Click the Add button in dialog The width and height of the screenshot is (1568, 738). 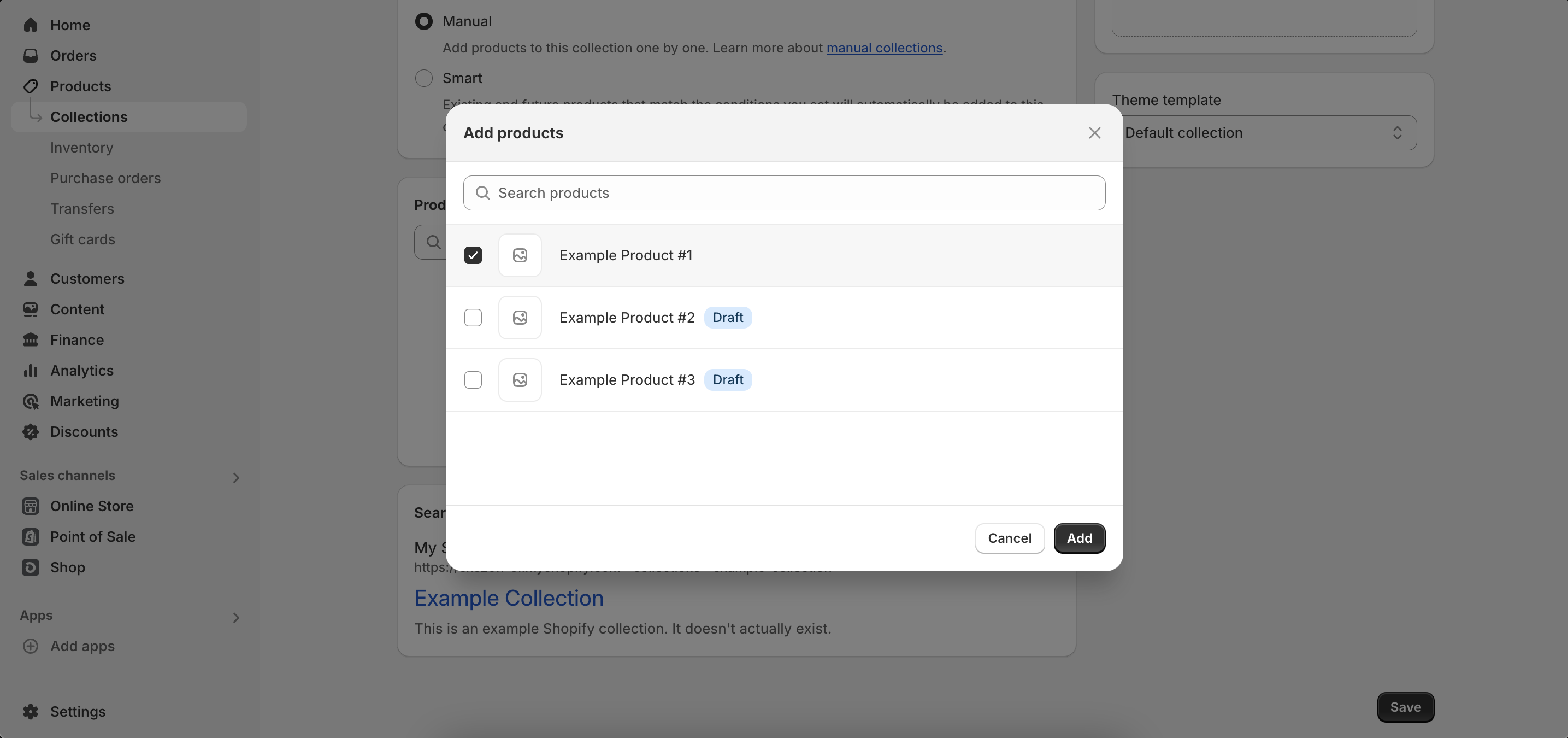1079,538
